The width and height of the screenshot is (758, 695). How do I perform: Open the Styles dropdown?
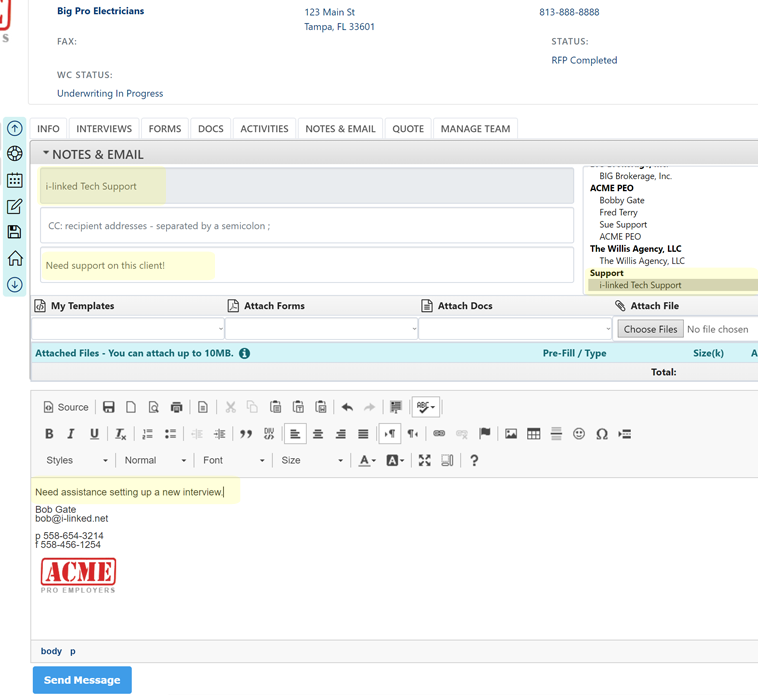76,460
